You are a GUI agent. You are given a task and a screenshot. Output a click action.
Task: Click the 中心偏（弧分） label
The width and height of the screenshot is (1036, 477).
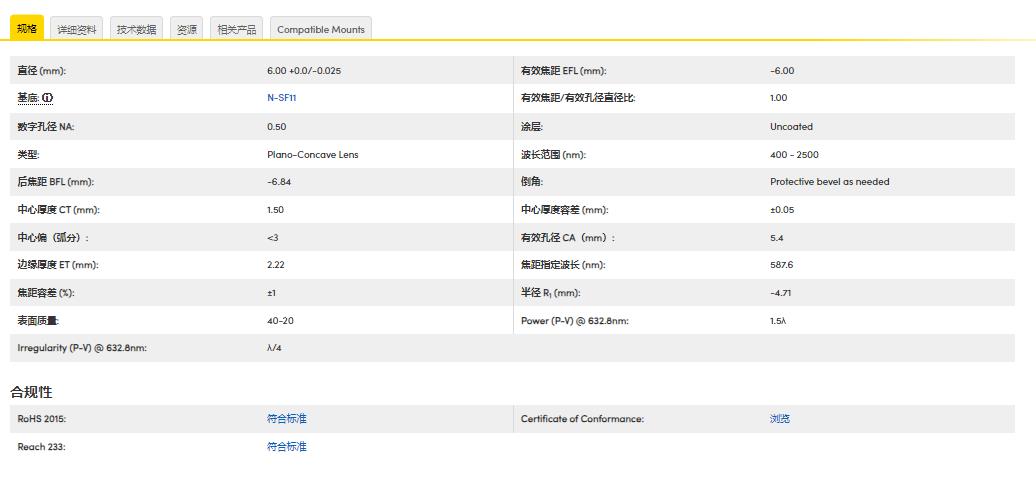tap(53, 238)
